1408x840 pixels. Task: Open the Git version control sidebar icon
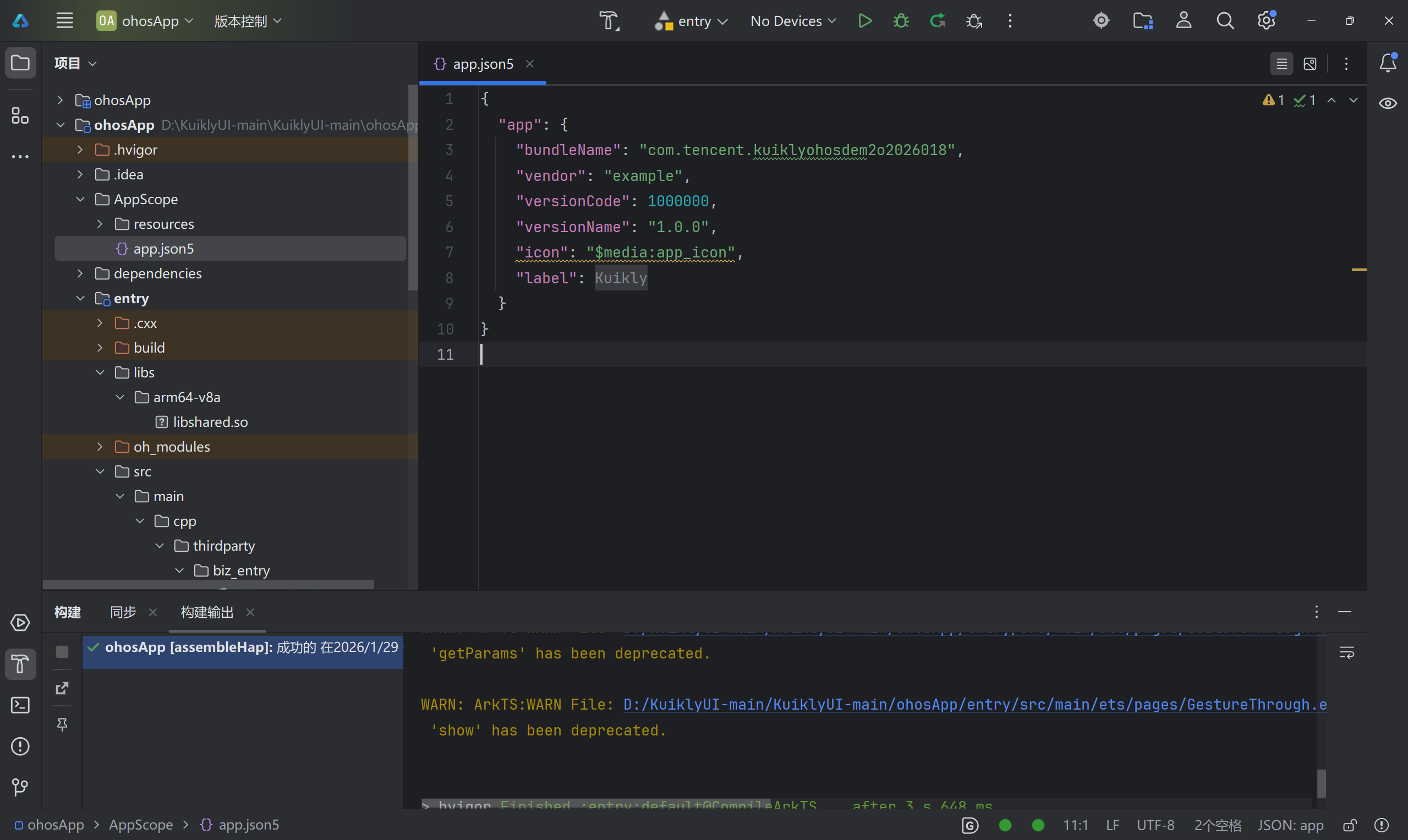pyautogui.click(x=20, y=787)
